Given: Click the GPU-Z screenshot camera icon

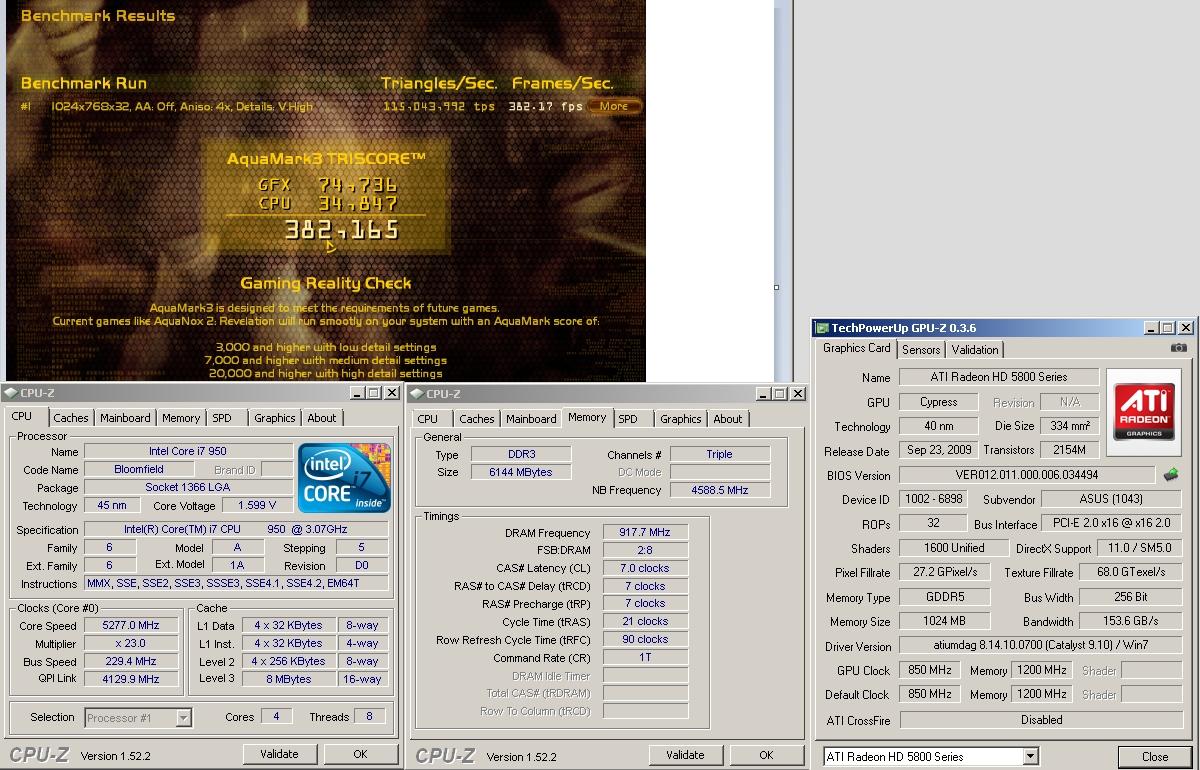Looking at the screenshot, I should (x=1179, y=348).
